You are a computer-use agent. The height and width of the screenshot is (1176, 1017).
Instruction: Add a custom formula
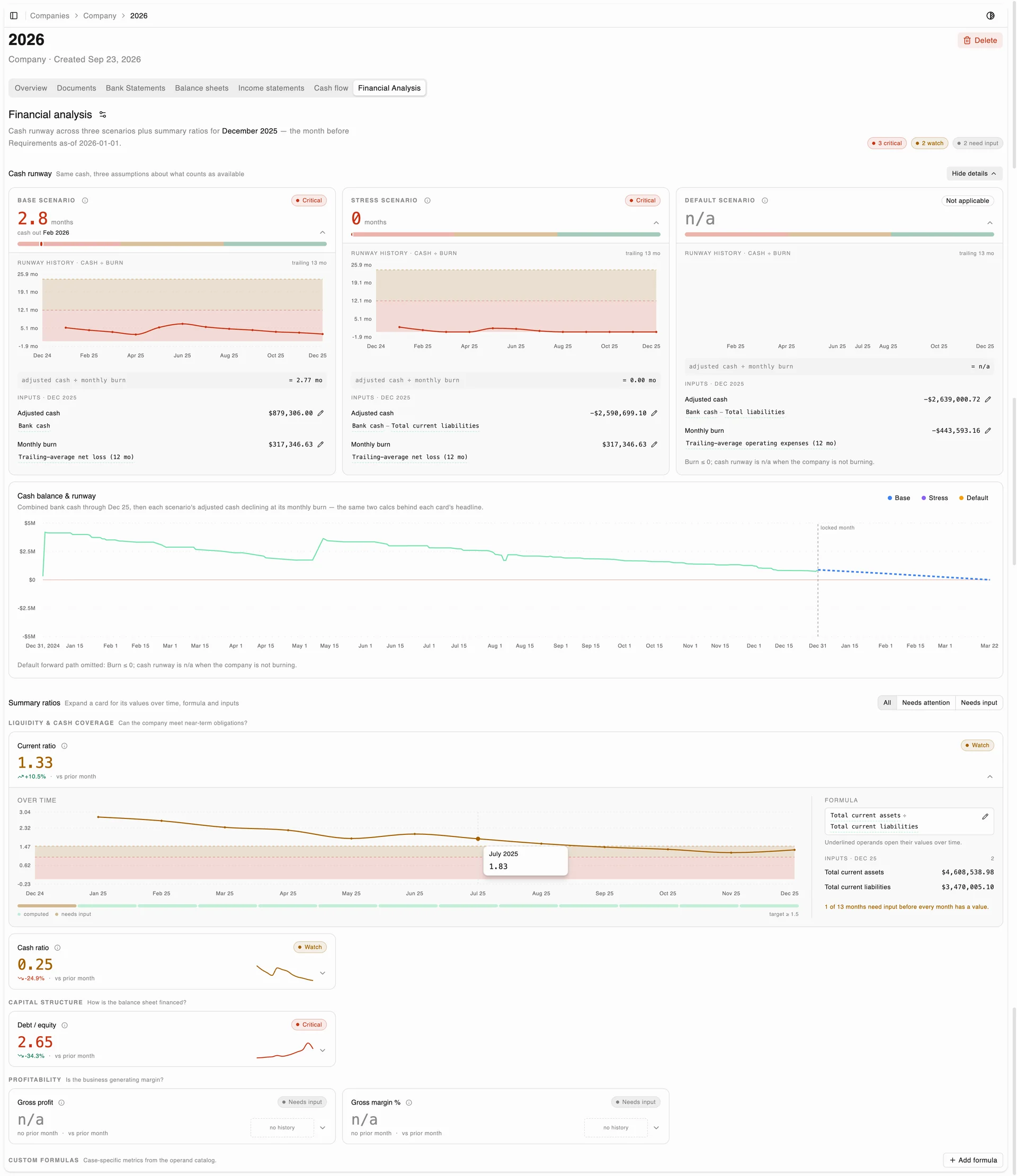coord(973,1160)
